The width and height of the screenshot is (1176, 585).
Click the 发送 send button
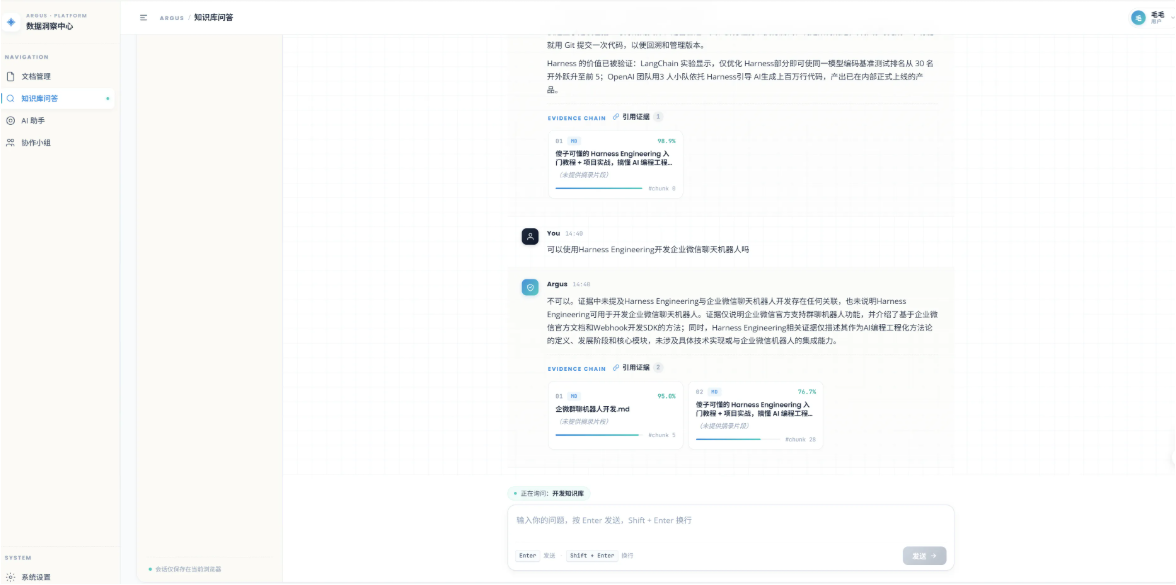(x=925, y=556)
